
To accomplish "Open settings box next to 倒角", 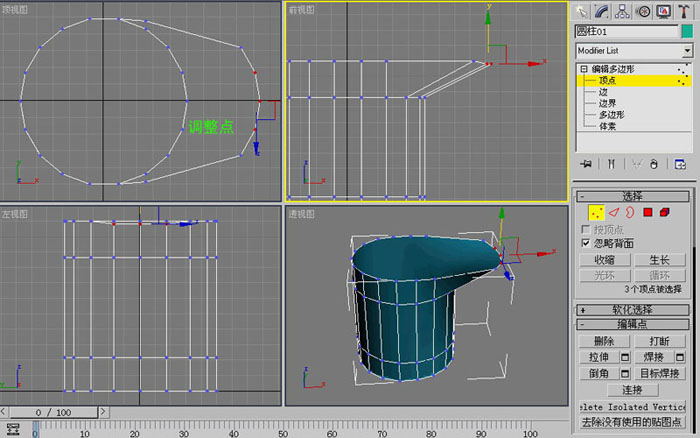I will [x=625, y=373].
